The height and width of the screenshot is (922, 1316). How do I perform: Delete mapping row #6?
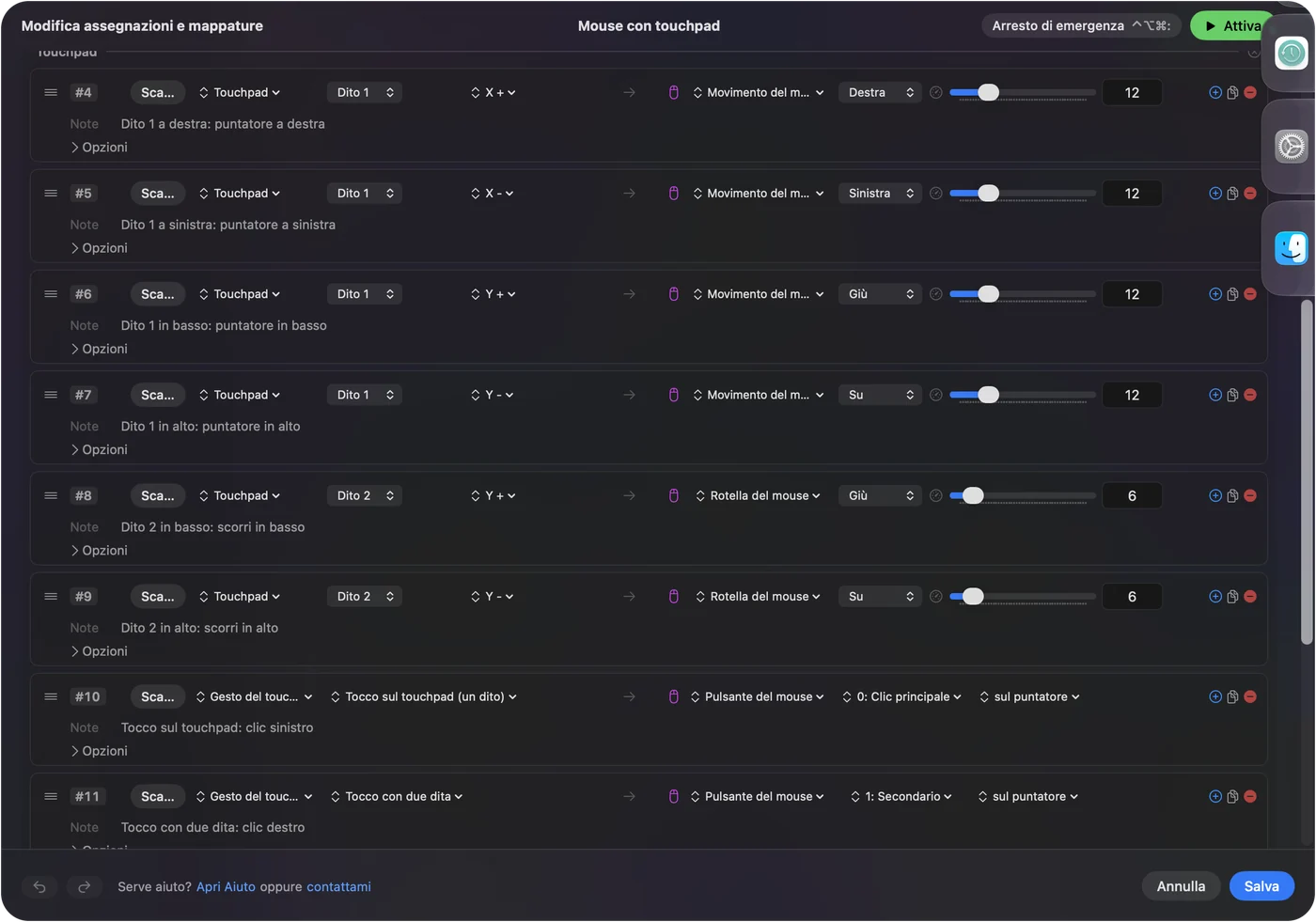1250,294
